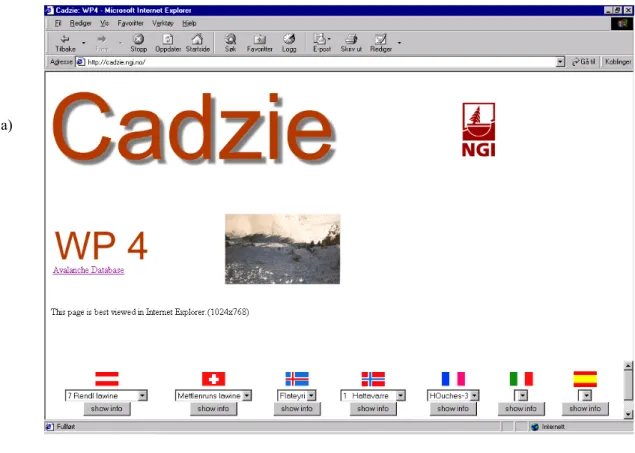Open the Verktøy menu
Screen dimensions: 635x453
pyautogui.click(x=163, y=23)
